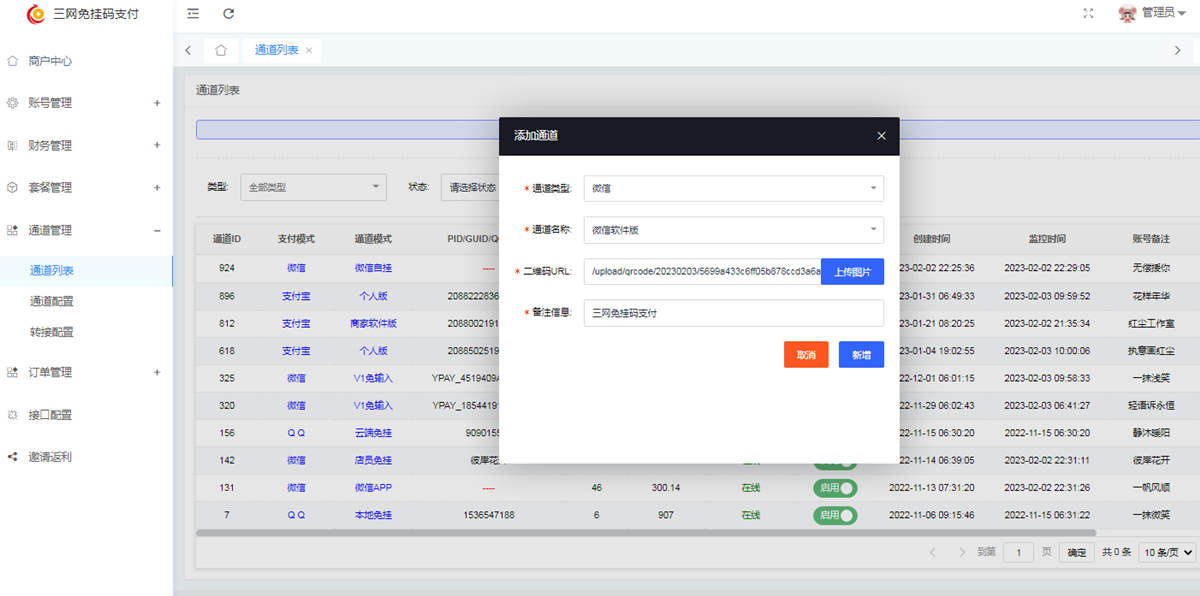Click the refresh icon in the top bar
Image resolution: width=1200 pixels, height=596 pixels.
[229, 14]
